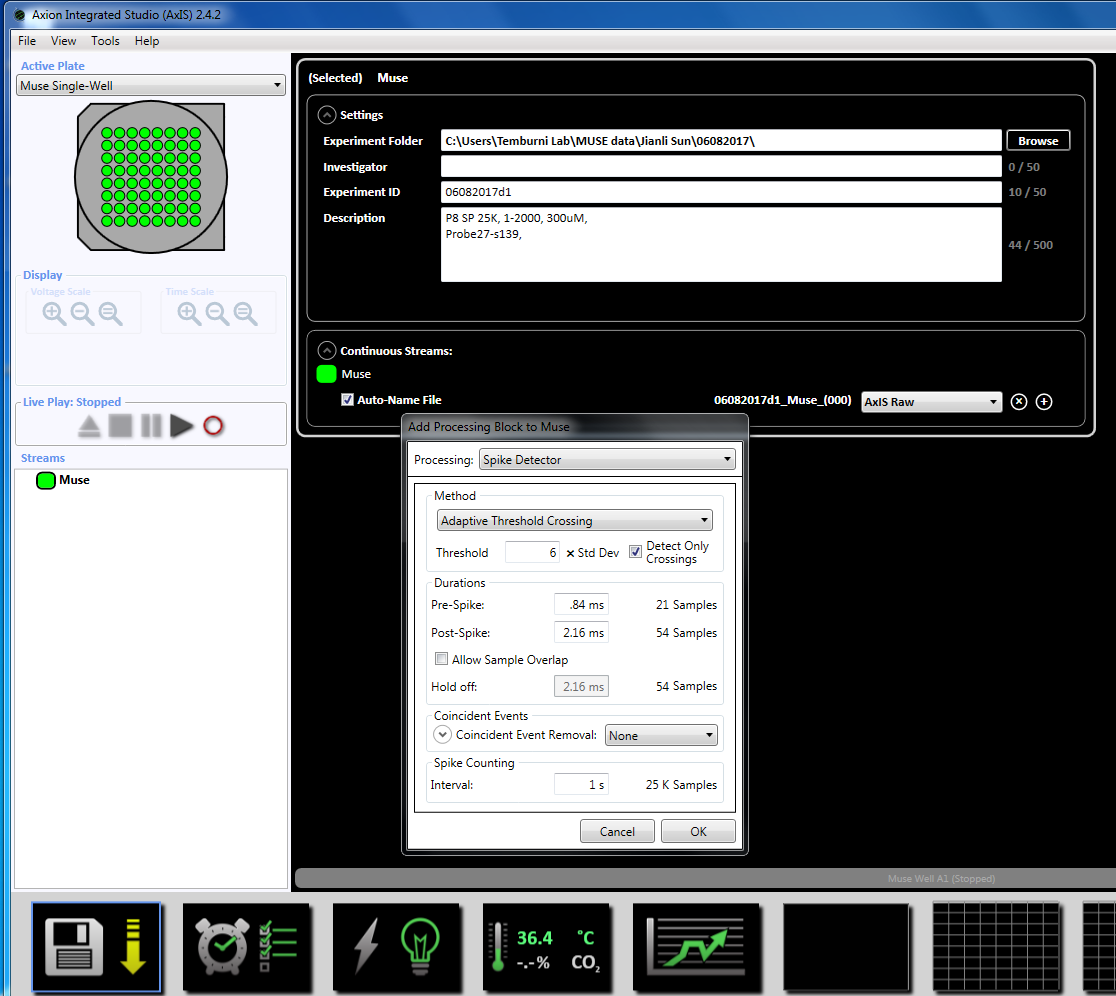Click the X icon beside AxIS Raw
This screenshot has width=1116, height=996.
[x=1019, y=402]
